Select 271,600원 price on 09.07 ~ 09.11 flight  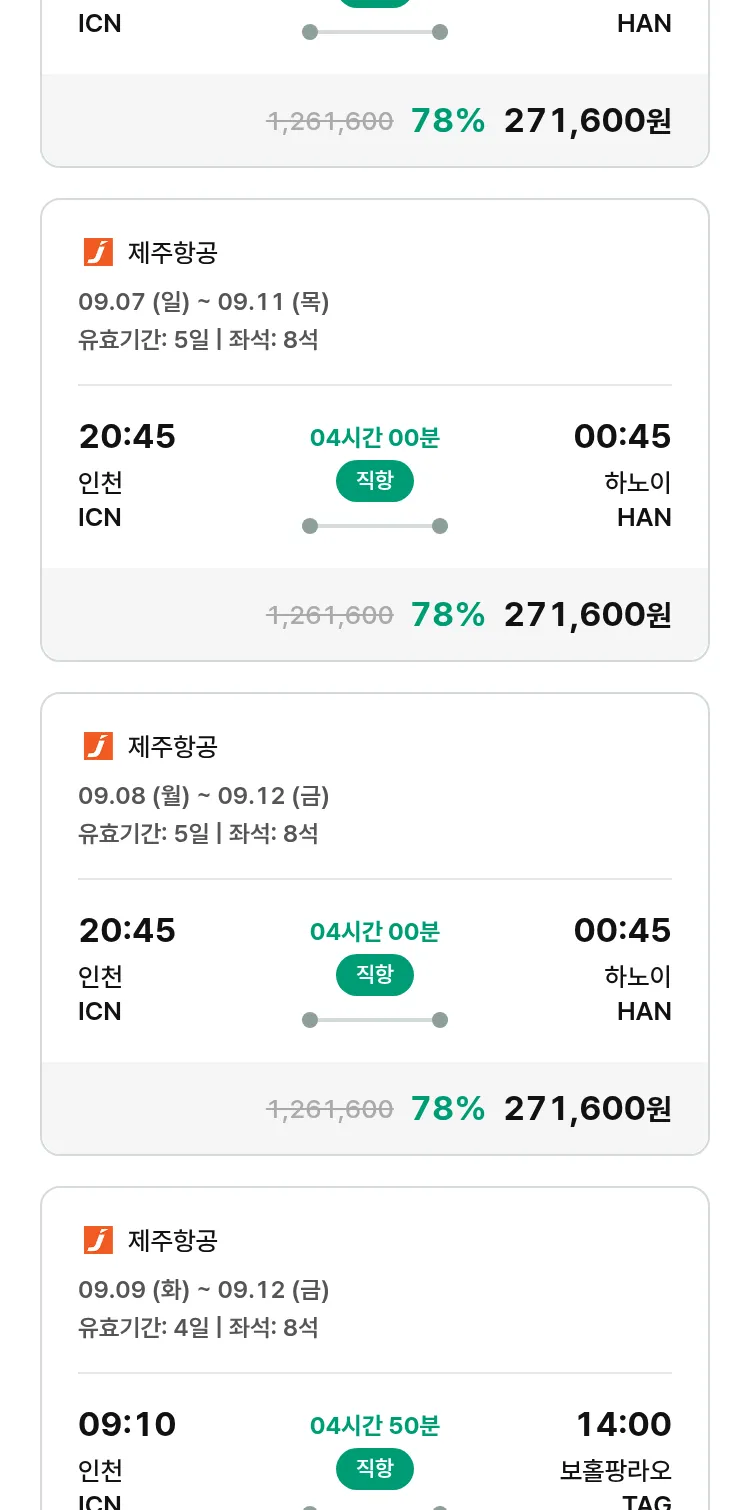pyautogui.click(x=587, y=614)
